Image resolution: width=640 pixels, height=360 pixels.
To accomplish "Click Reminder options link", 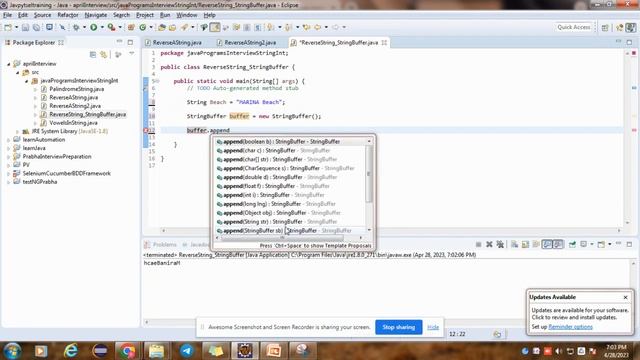I will [x=570, y=327].
